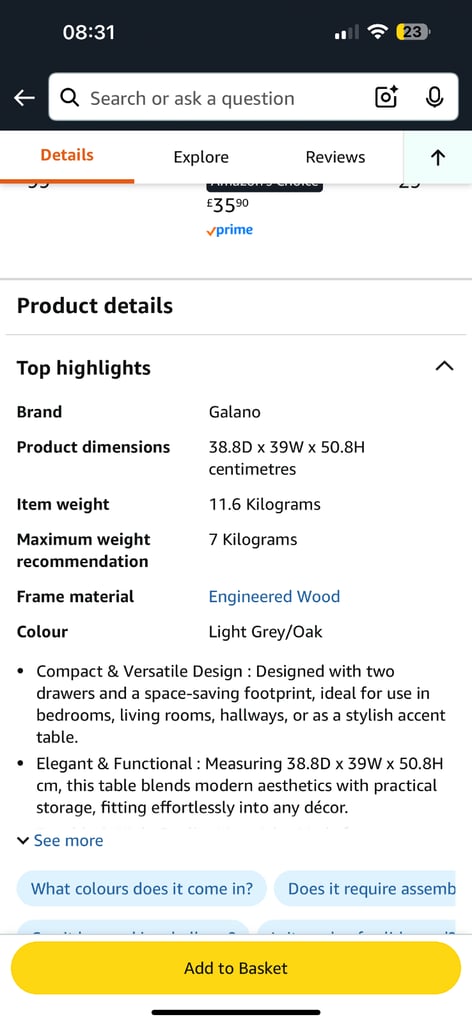This screenshot has width=472, height=1024.
Task: Tap the magnifying glass search icon
Action: coord(70,98)
